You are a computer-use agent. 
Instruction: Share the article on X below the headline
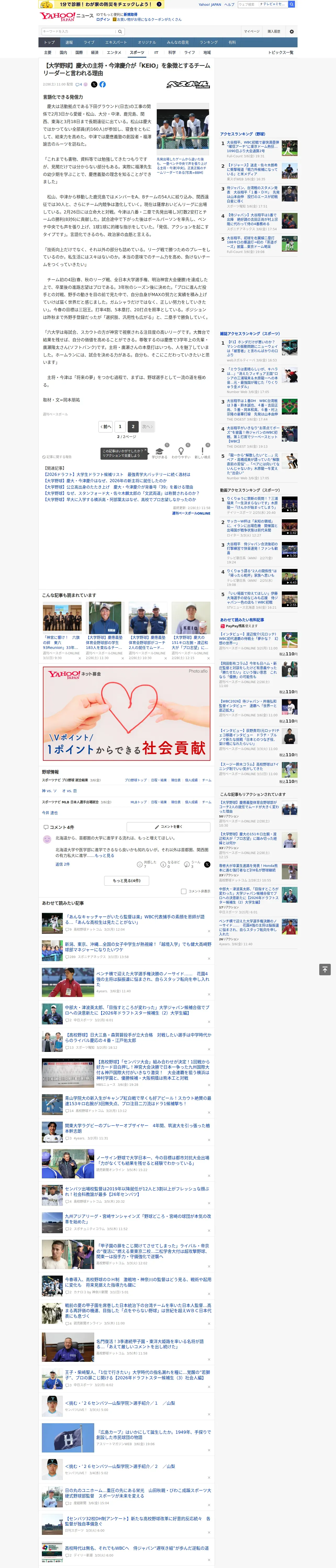pos(94,85)
